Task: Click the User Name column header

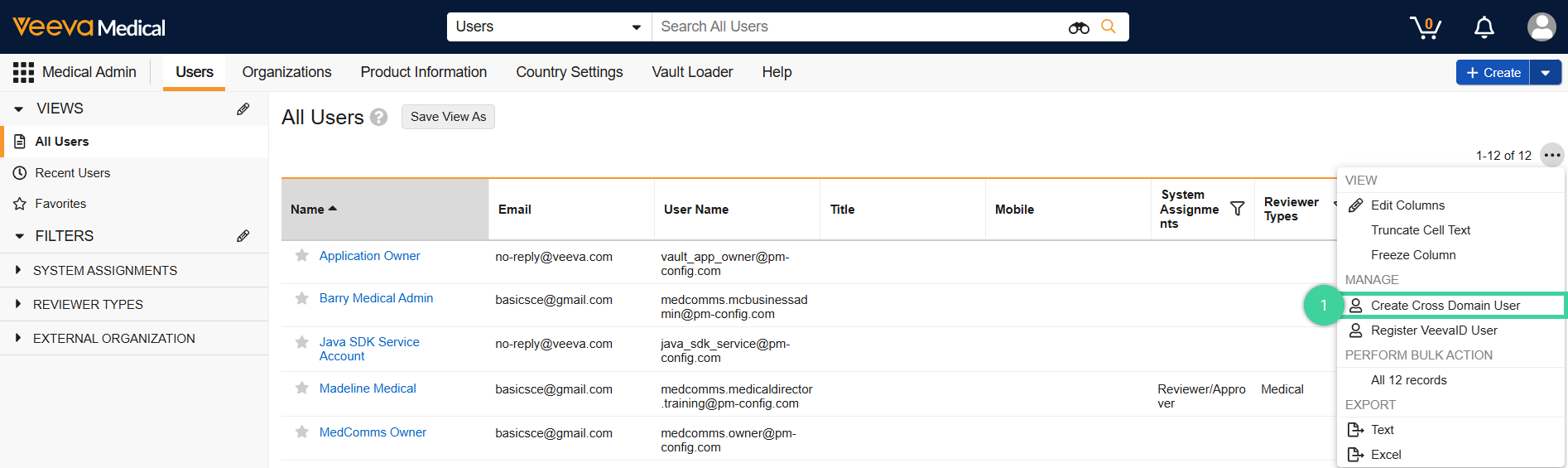Action: pos(737,210)
